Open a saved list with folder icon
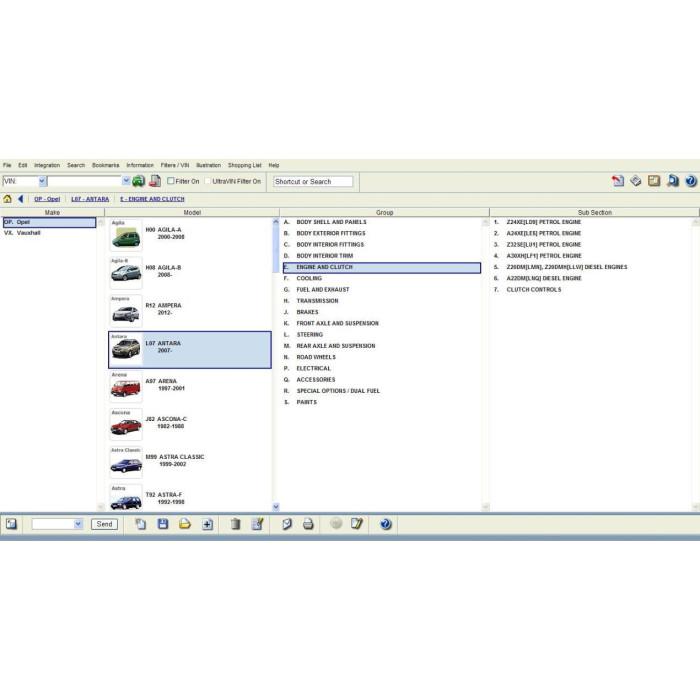700x700 pixels. point(185,524)
